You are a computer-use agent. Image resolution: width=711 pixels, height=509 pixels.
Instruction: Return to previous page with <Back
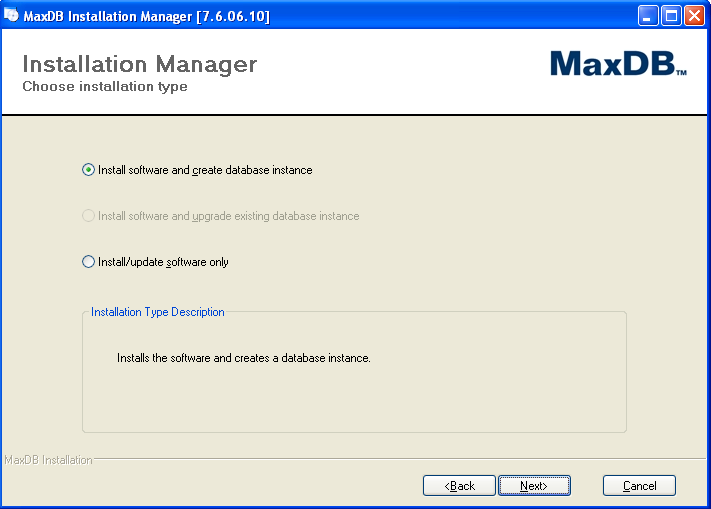459,486
